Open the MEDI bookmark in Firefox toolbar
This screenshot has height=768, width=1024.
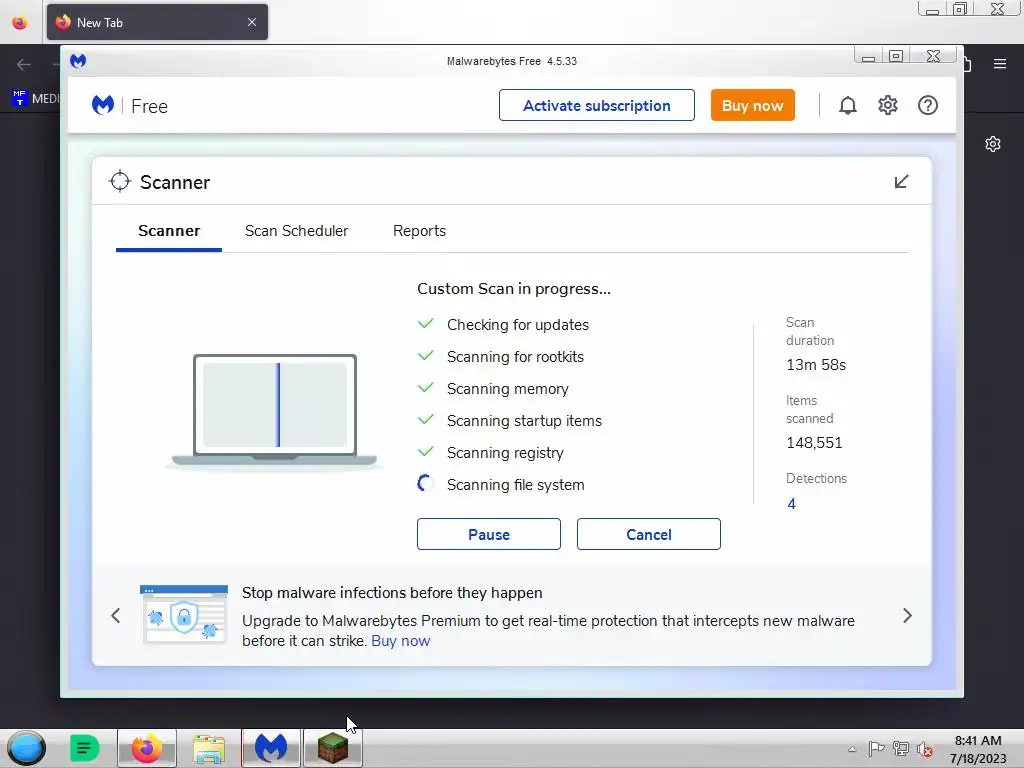pyautogui.click(x=36, y=98)
